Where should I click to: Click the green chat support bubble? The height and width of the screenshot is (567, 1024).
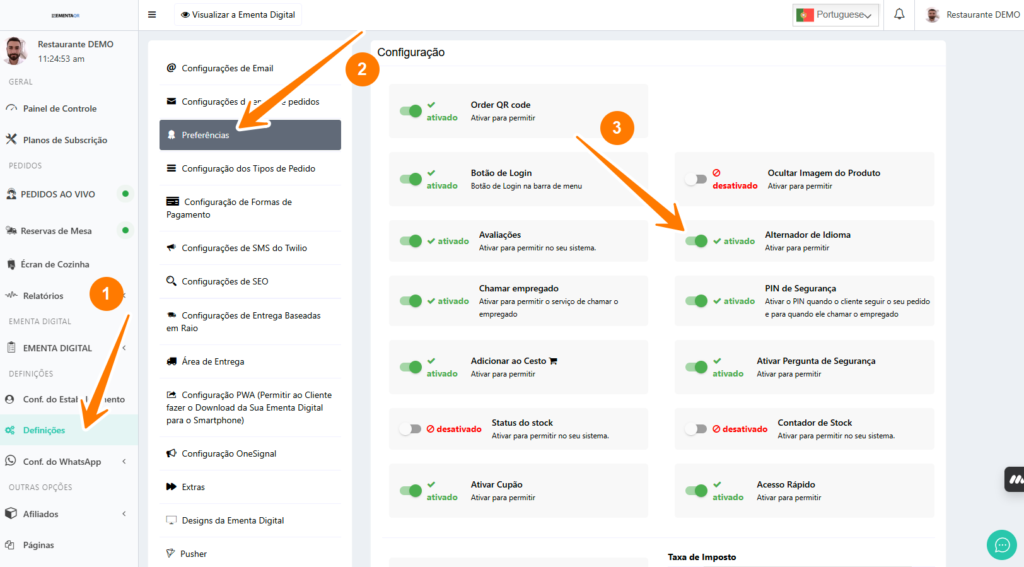(1001, 543)
